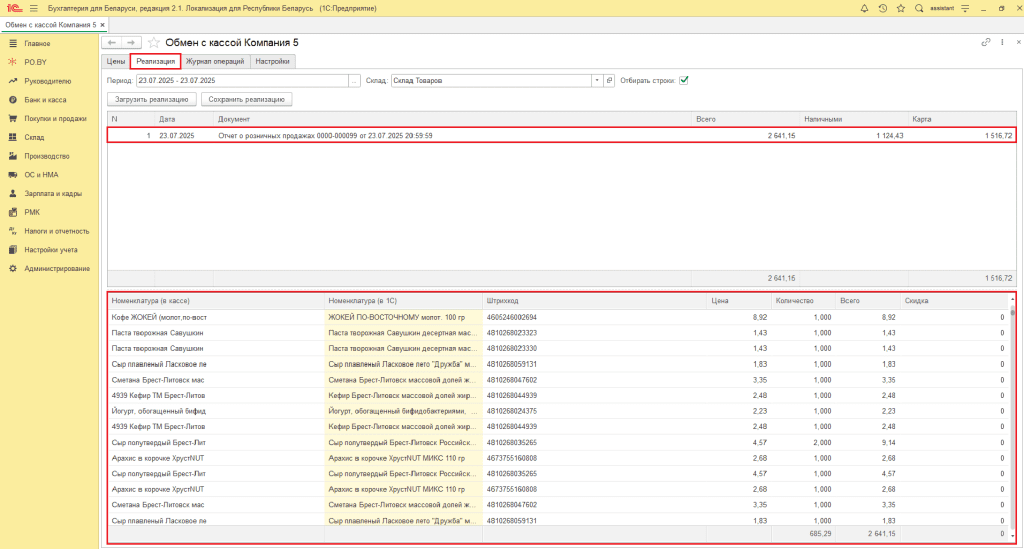1024x549 pixels.
Task: Click the Загрузить реализацию button
Action: pos(152,99)
